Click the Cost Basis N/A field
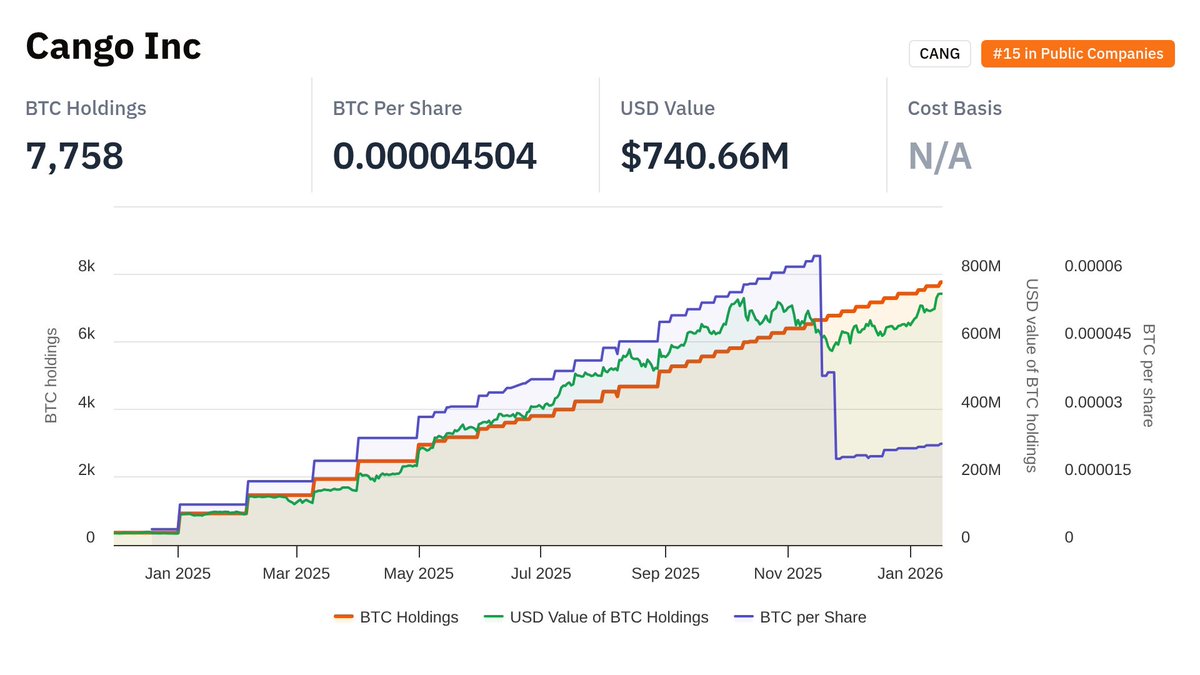Screen dimensions: 1200x675 tap(939, 155)
